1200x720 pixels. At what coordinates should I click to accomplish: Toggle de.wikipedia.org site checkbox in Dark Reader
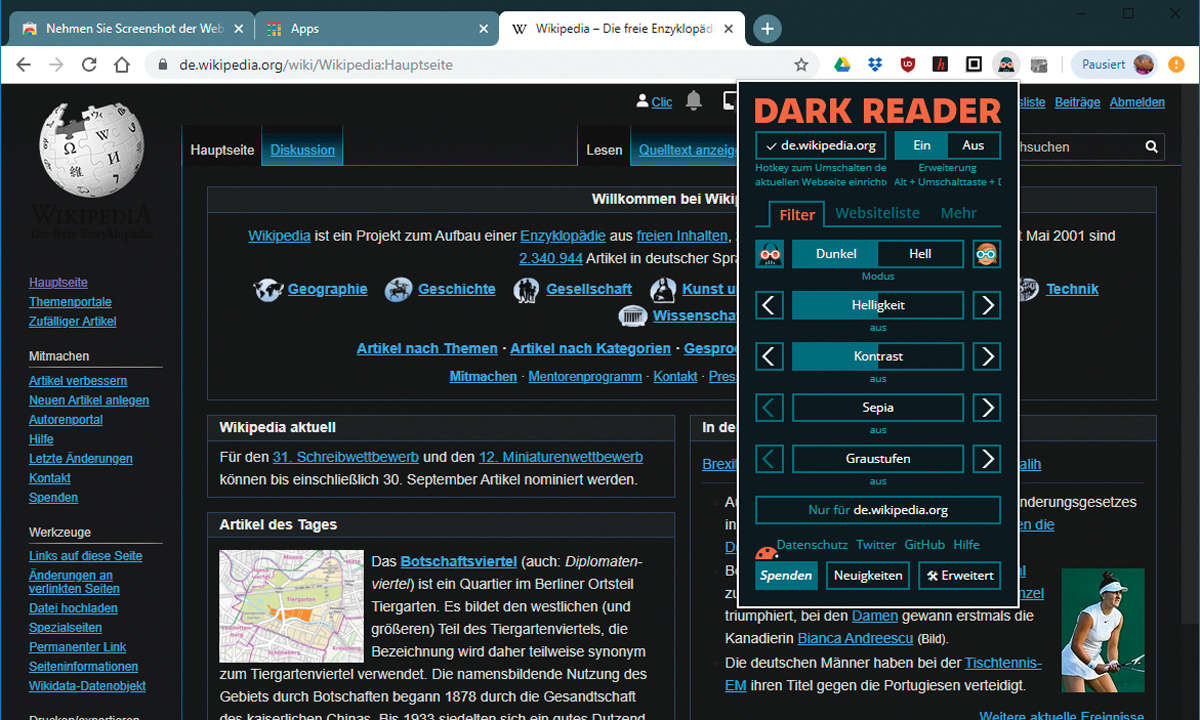tap(821, 145)
